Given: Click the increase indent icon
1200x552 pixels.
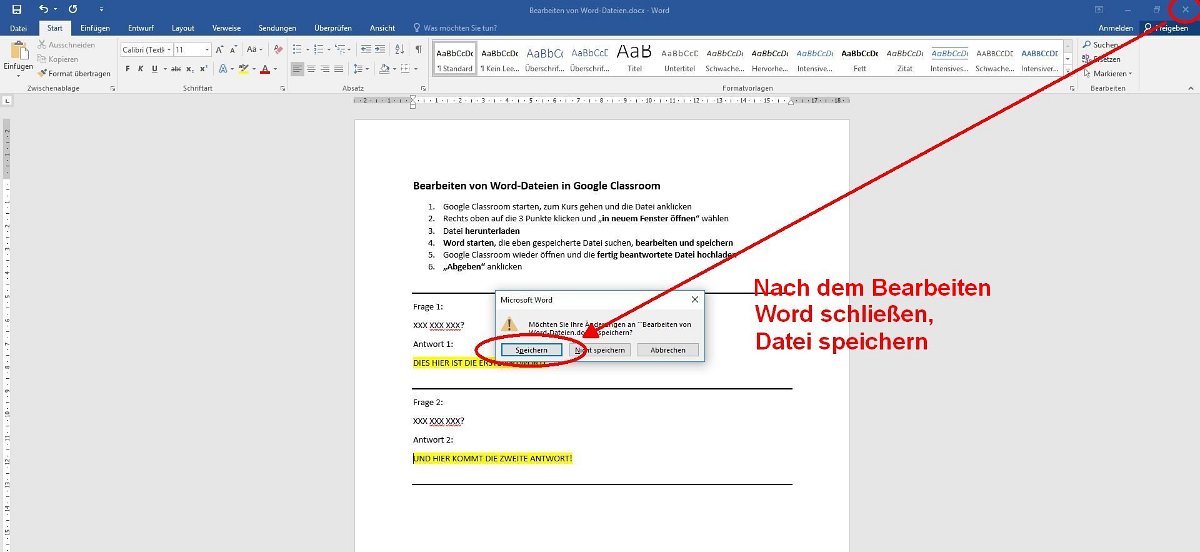Looking at the screenshot, I should click(380, 49).
